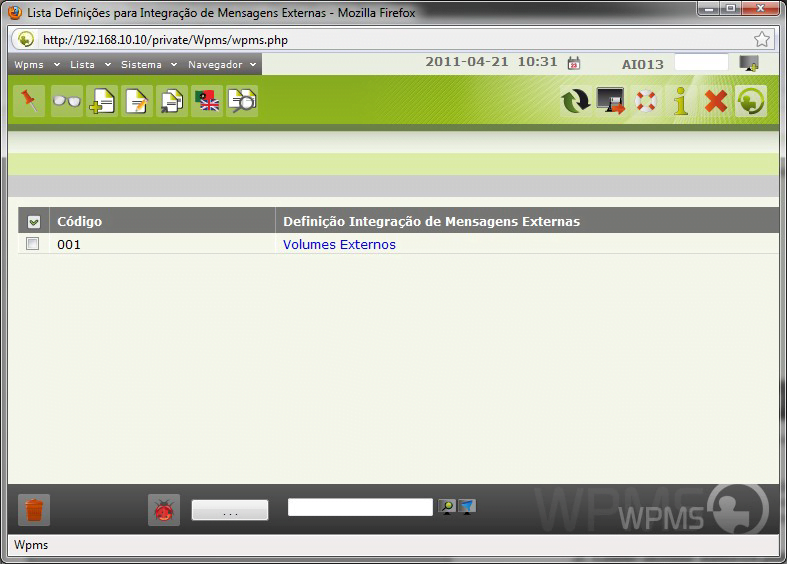Click the input field next to AI013
787x564 pixels.
pyautogui.click(x=701, y=63)
